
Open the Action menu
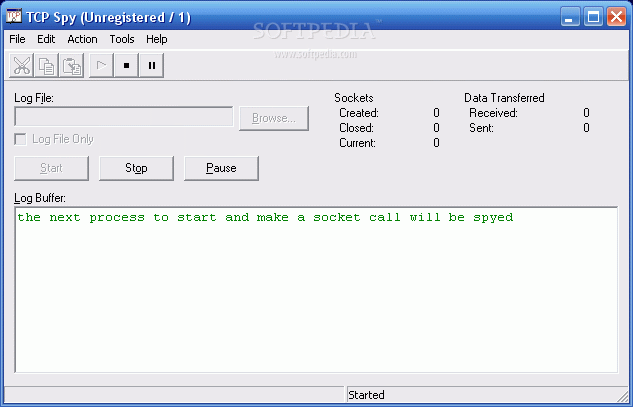coord(82,39)
